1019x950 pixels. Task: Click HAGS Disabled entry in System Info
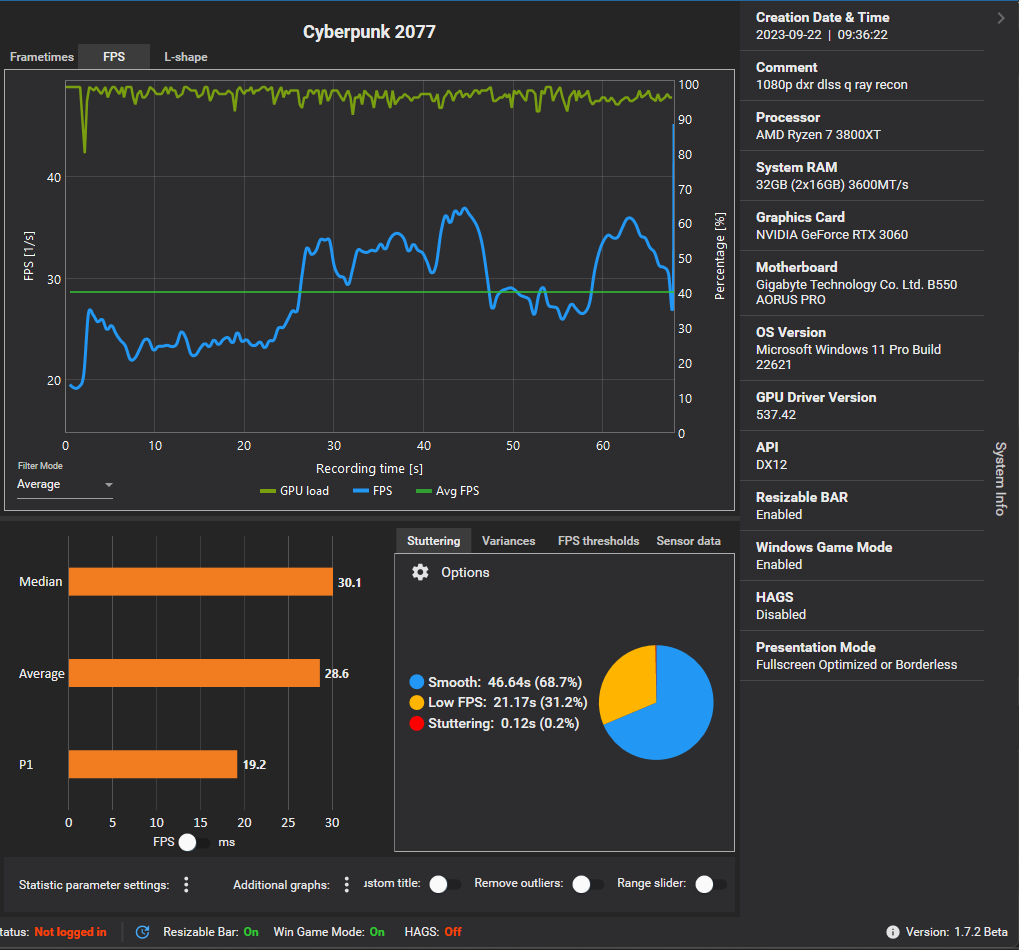tap(861, 606)
